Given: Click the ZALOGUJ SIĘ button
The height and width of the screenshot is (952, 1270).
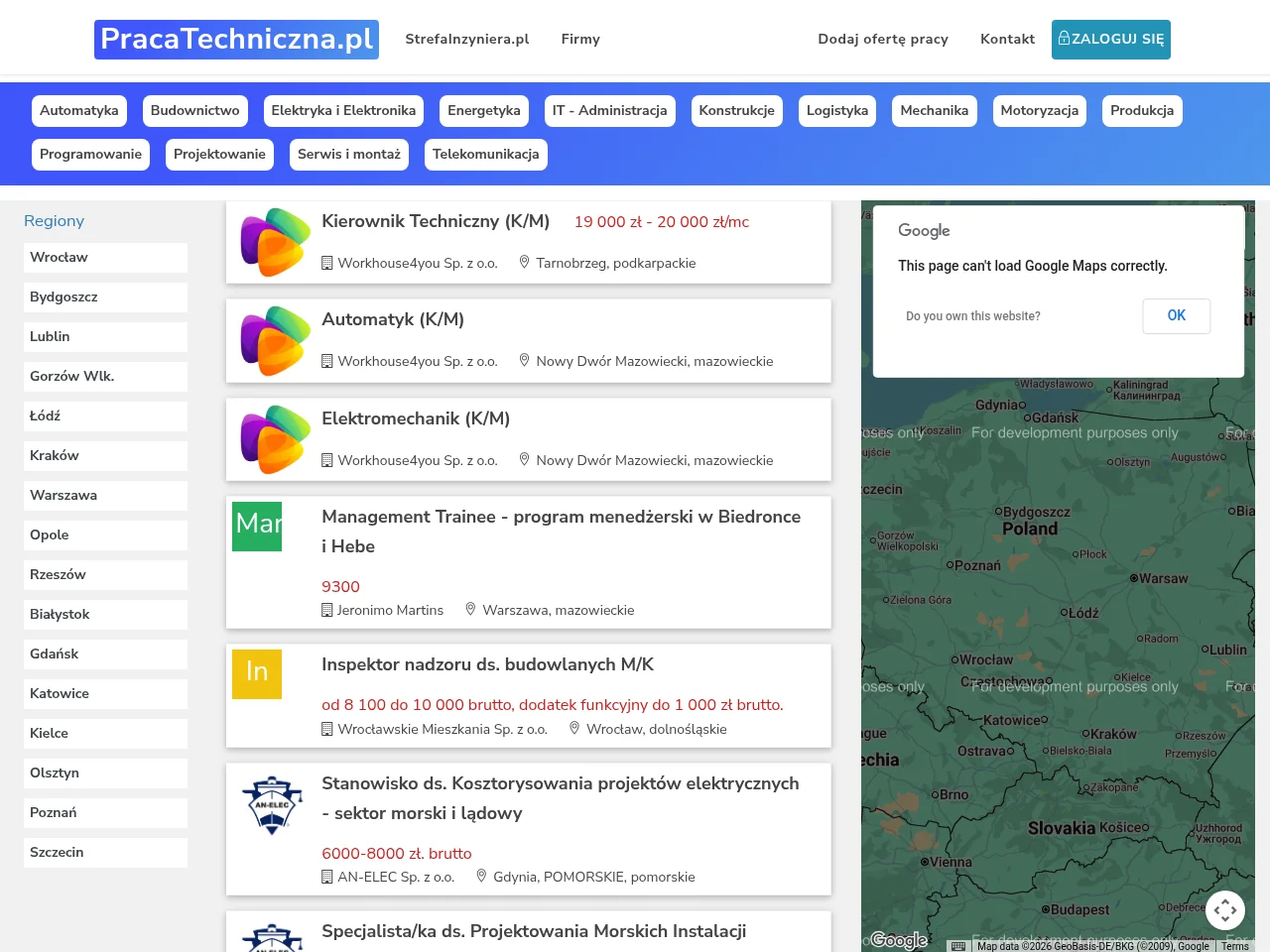Looking at the screenshot, I should 1111,40.
